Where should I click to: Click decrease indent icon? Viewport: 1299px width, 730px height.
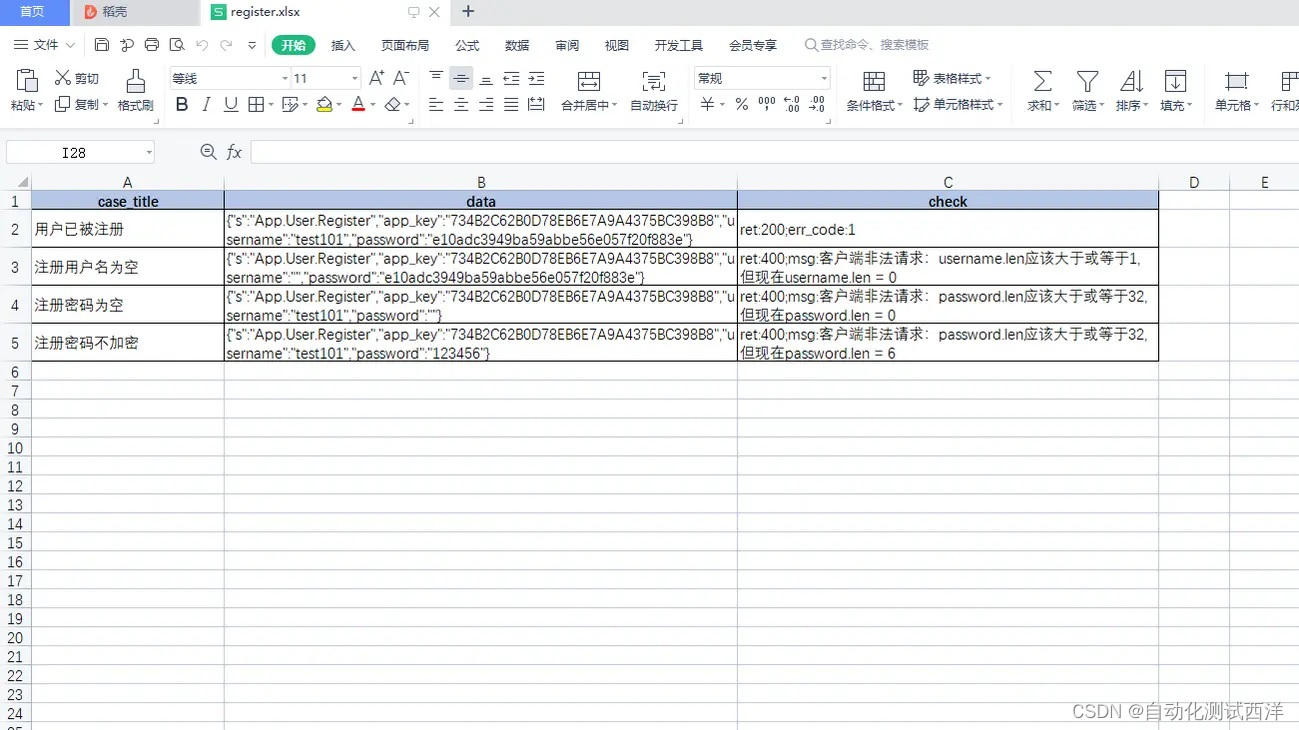coord(511,78)
